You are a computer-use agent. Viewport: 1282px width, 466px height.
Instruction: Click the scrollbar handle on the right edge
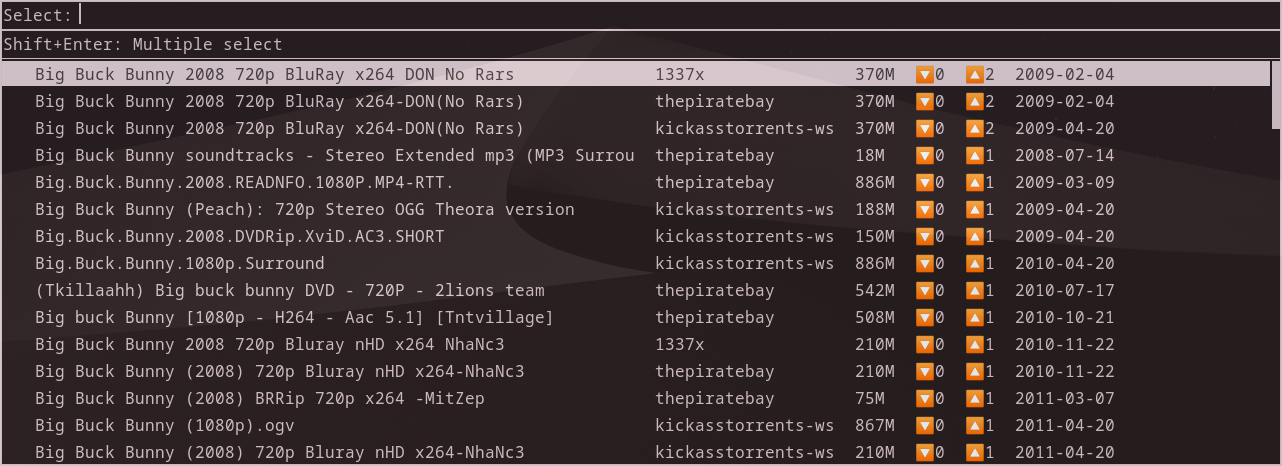click(x=1276, y=94)
